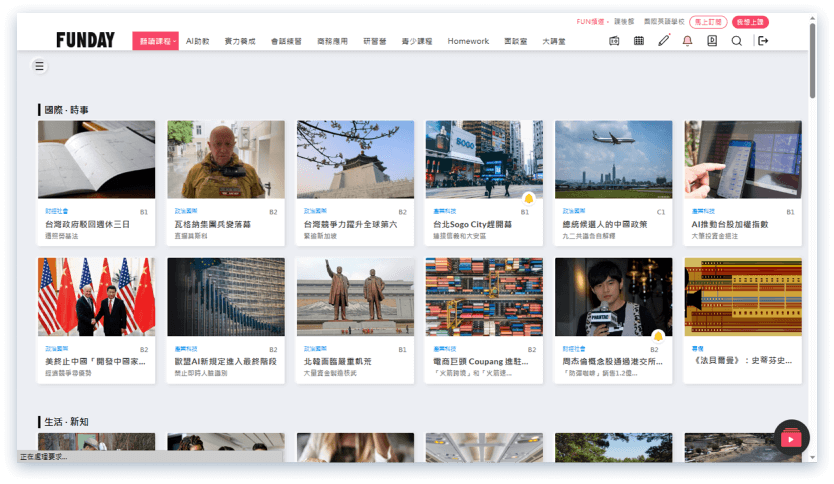The image size is (834, 484).
Task: Click the 國際 · 時事 section heading
Action: [66, 110]
